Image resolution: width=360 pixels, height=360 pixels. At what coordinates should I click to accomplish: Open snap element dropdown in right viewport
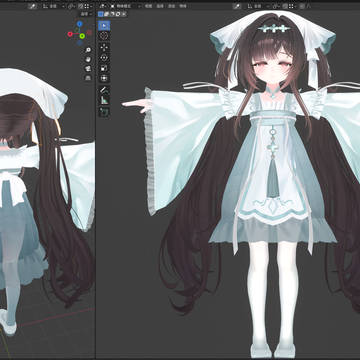[x=292, y=6]
